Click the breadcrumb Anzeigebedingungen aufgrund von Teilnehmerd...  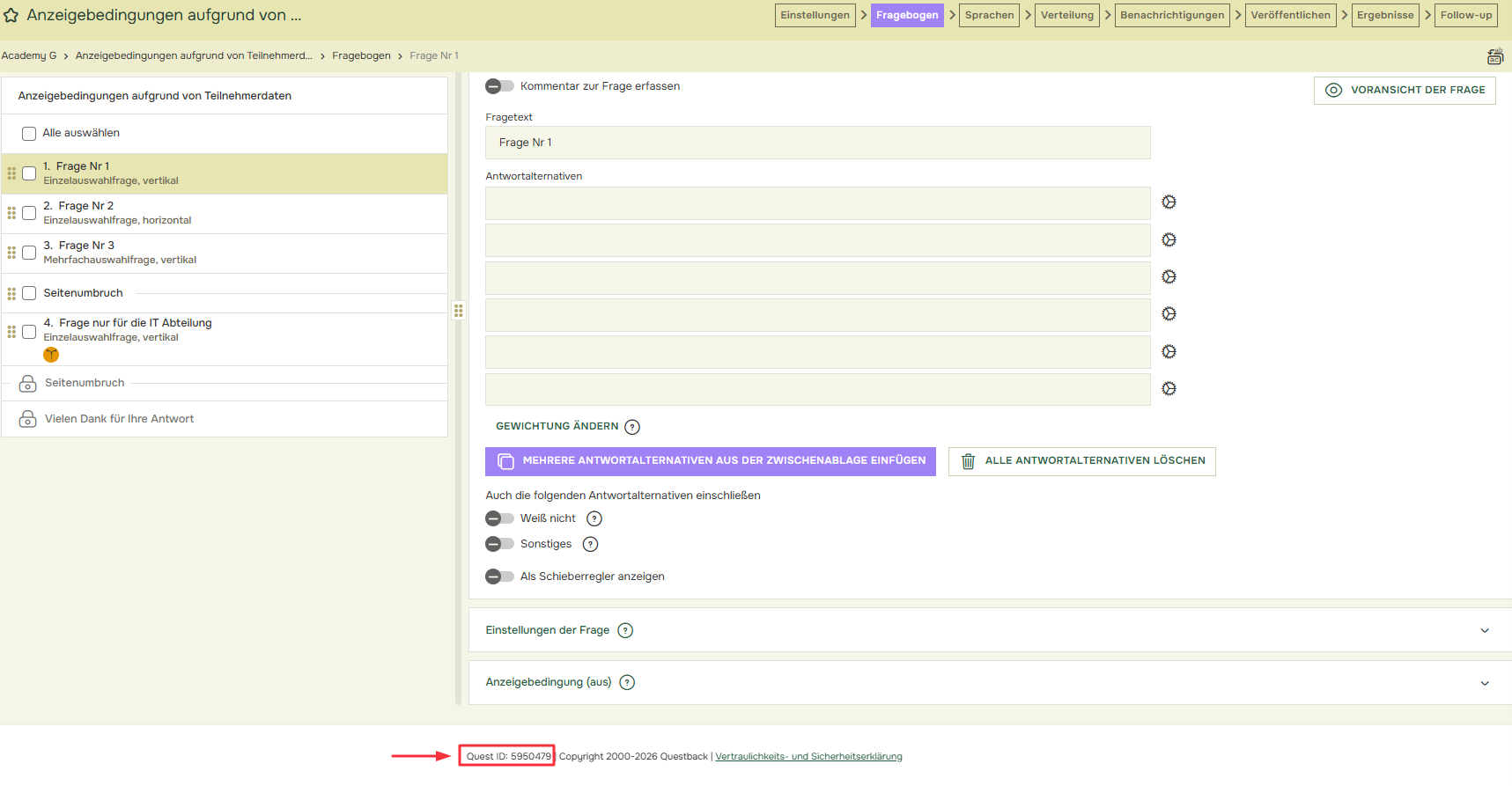coord(194,56)
